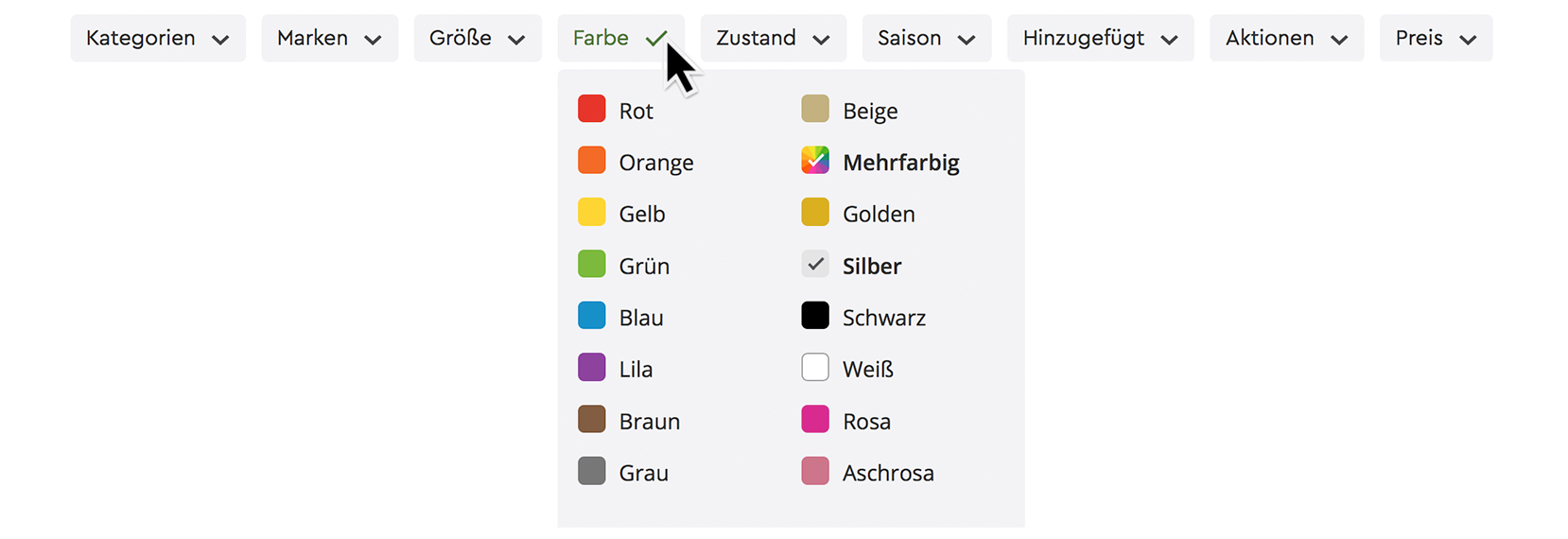Open the Saison filter
This screenshot has height=539, width=1568.
coord(926,39)
